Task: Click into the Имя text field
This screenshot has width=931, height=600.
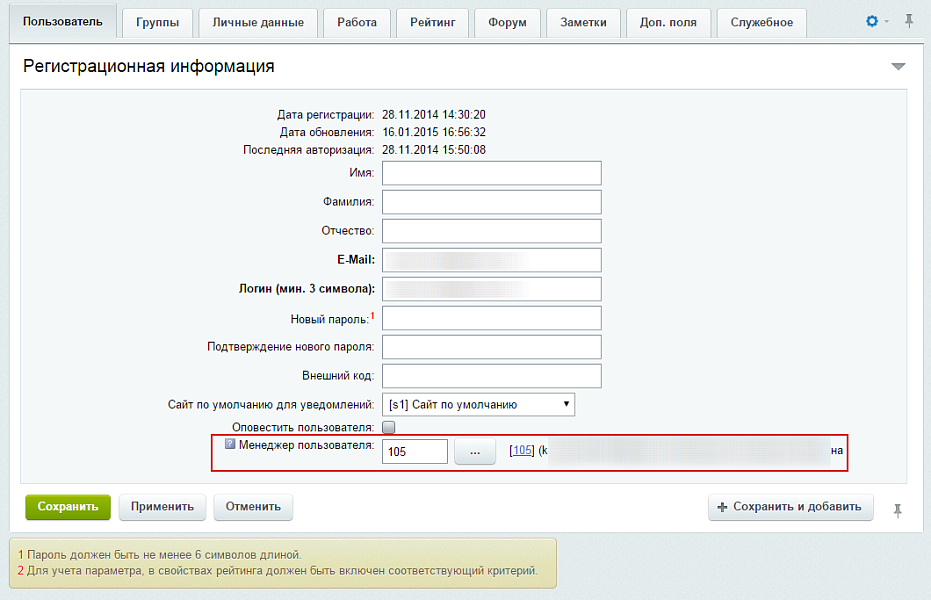Action: (491, 173)
